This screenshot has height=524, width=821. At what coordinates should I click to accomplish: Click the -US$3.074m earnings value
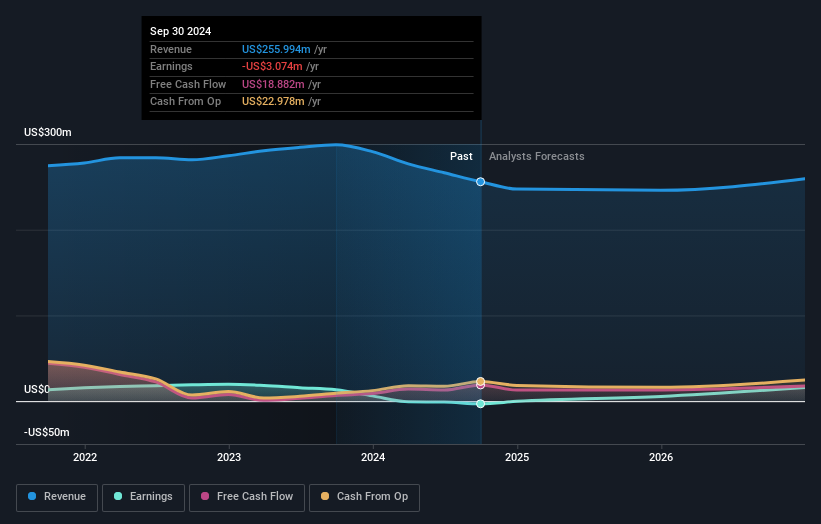pyautogui.click(x=272, y=66)
